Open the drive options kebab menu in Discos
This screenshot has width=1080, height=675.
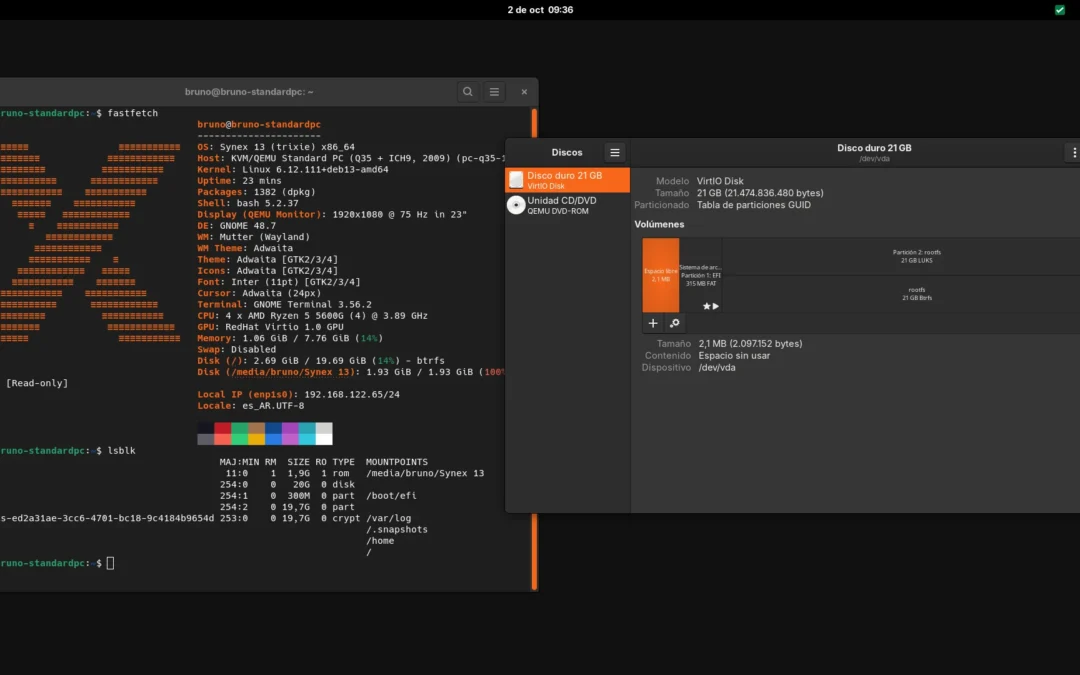(1074, 153)
